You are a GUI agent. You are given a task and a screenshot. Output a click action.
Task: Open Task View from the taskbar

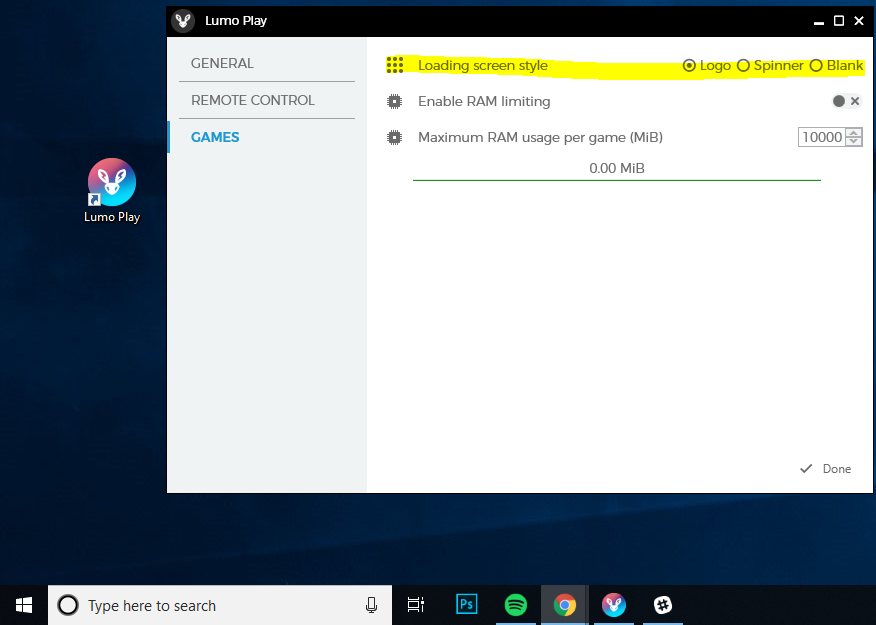click(x=416, y=605)
